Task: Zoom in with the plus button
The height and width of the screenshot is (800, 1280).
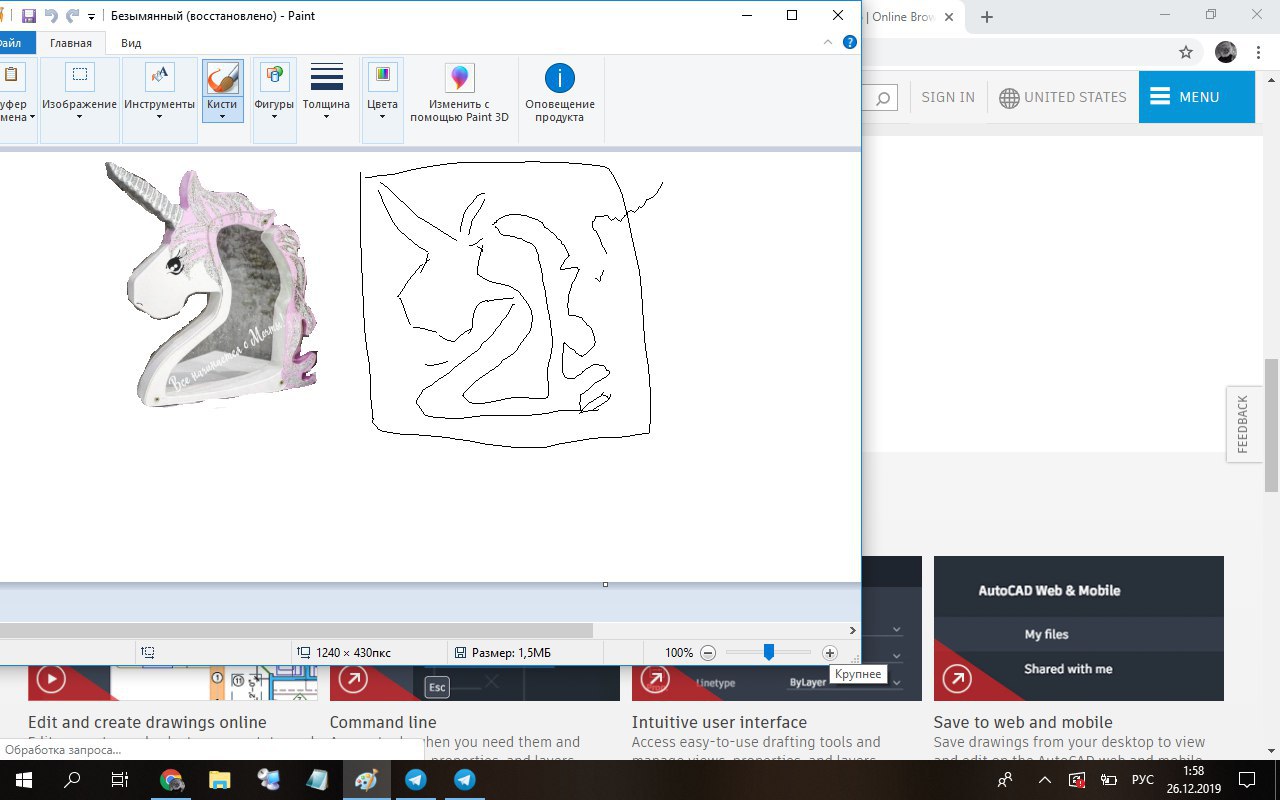Action: pos(829,653)
